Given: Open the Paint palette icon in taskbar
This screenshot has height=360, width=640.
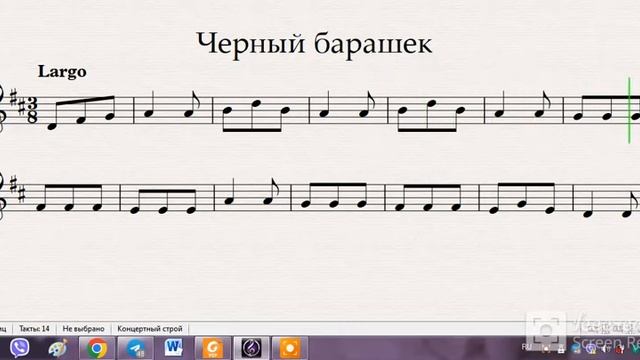Looking at the screenshot, I should 58,349.
